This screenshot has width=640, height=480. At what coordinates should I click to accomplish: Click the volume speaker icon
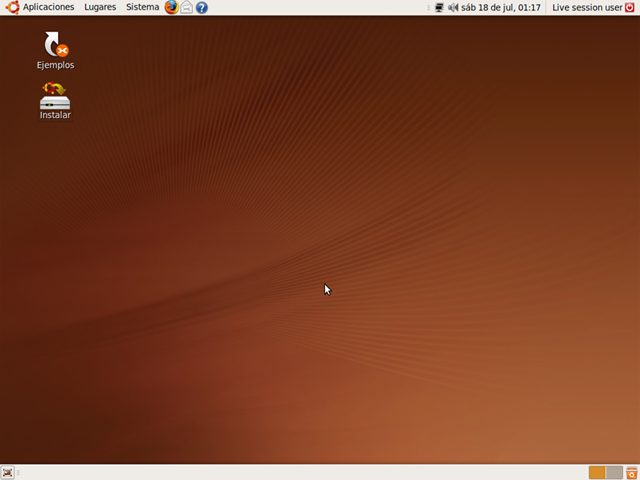[x=453, y=7]
